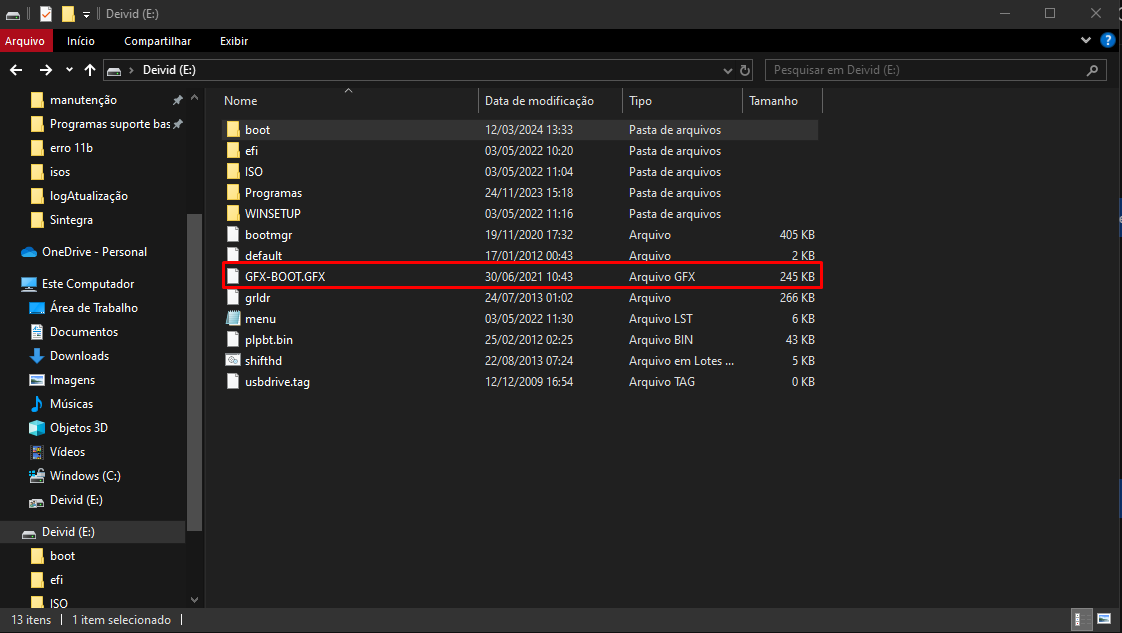Click the Downloads arrow icon in sidebar

[37, 356]
